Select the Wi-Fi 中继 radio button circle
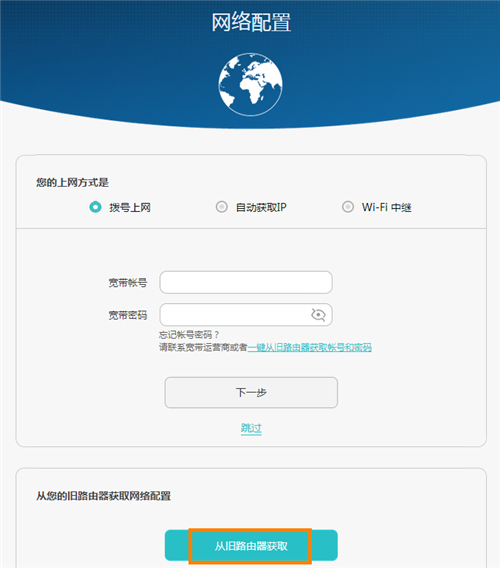 348,207
